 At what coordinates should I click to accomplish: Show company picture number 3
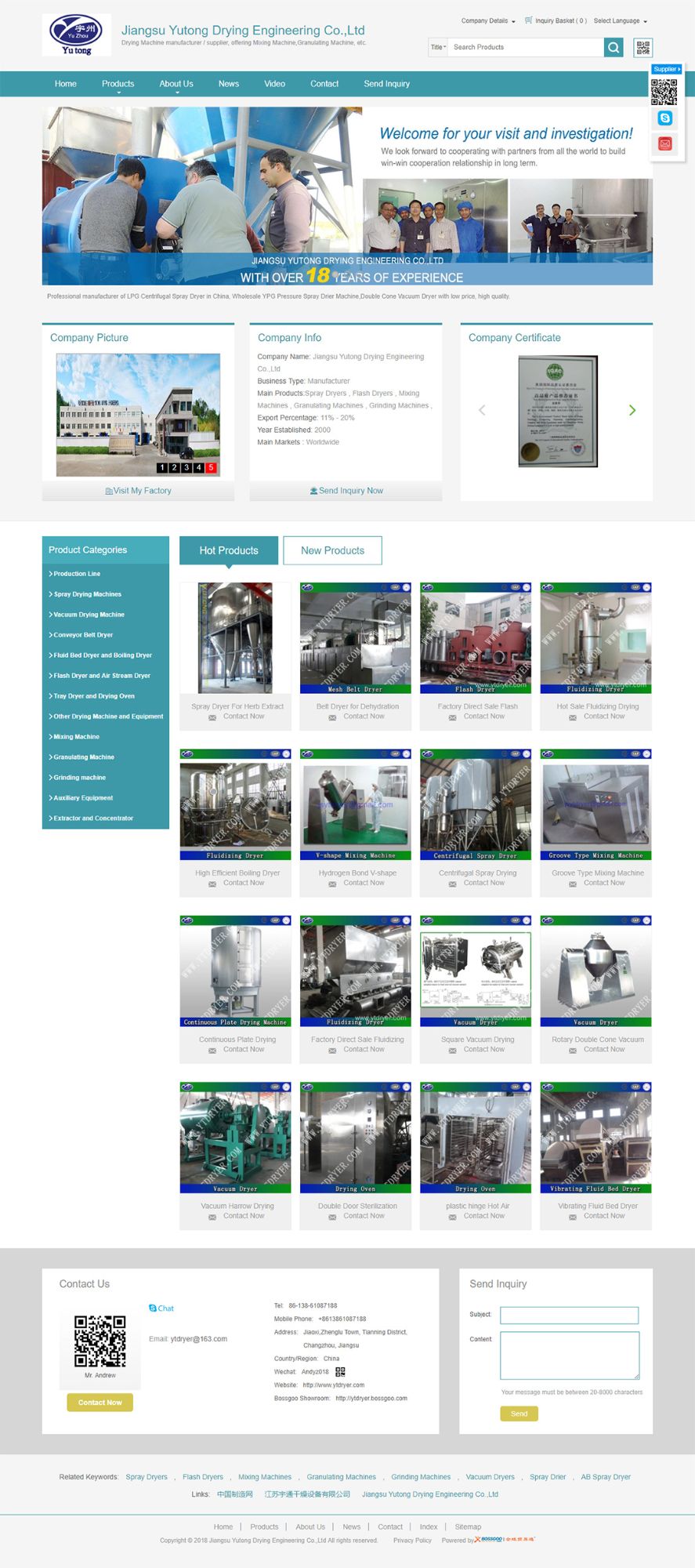click(186, 467)
